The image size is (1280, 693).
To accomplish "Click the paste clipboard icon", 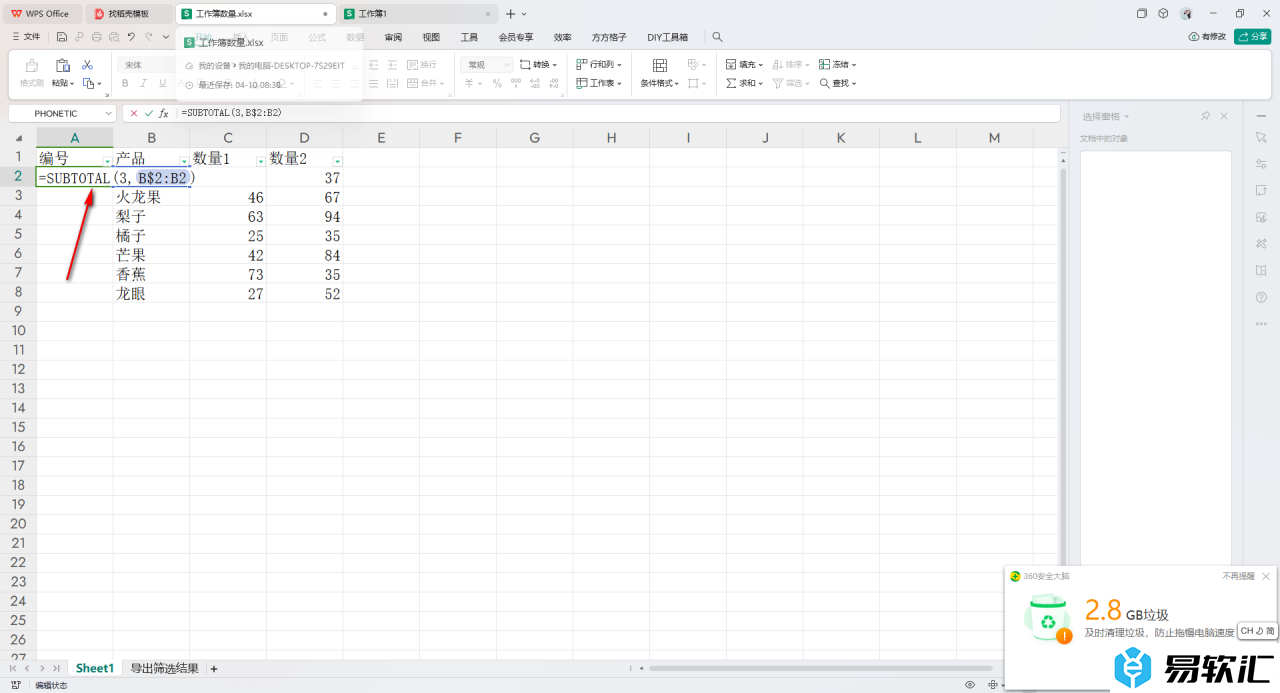I will tap(62, 66).
